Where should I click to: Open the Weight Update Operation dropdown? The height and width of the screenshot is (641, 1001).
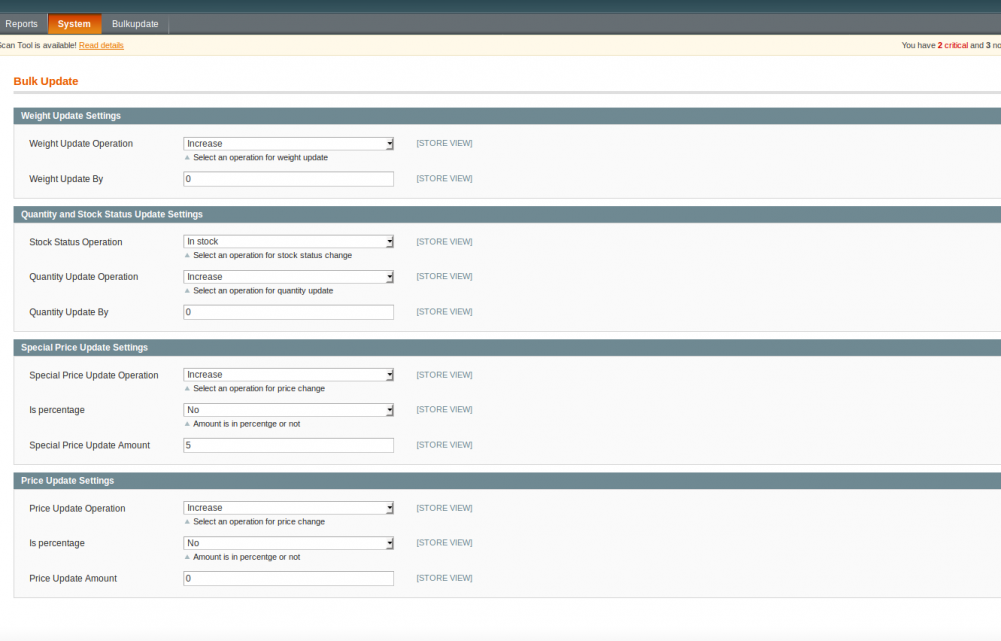click(288, 143)
